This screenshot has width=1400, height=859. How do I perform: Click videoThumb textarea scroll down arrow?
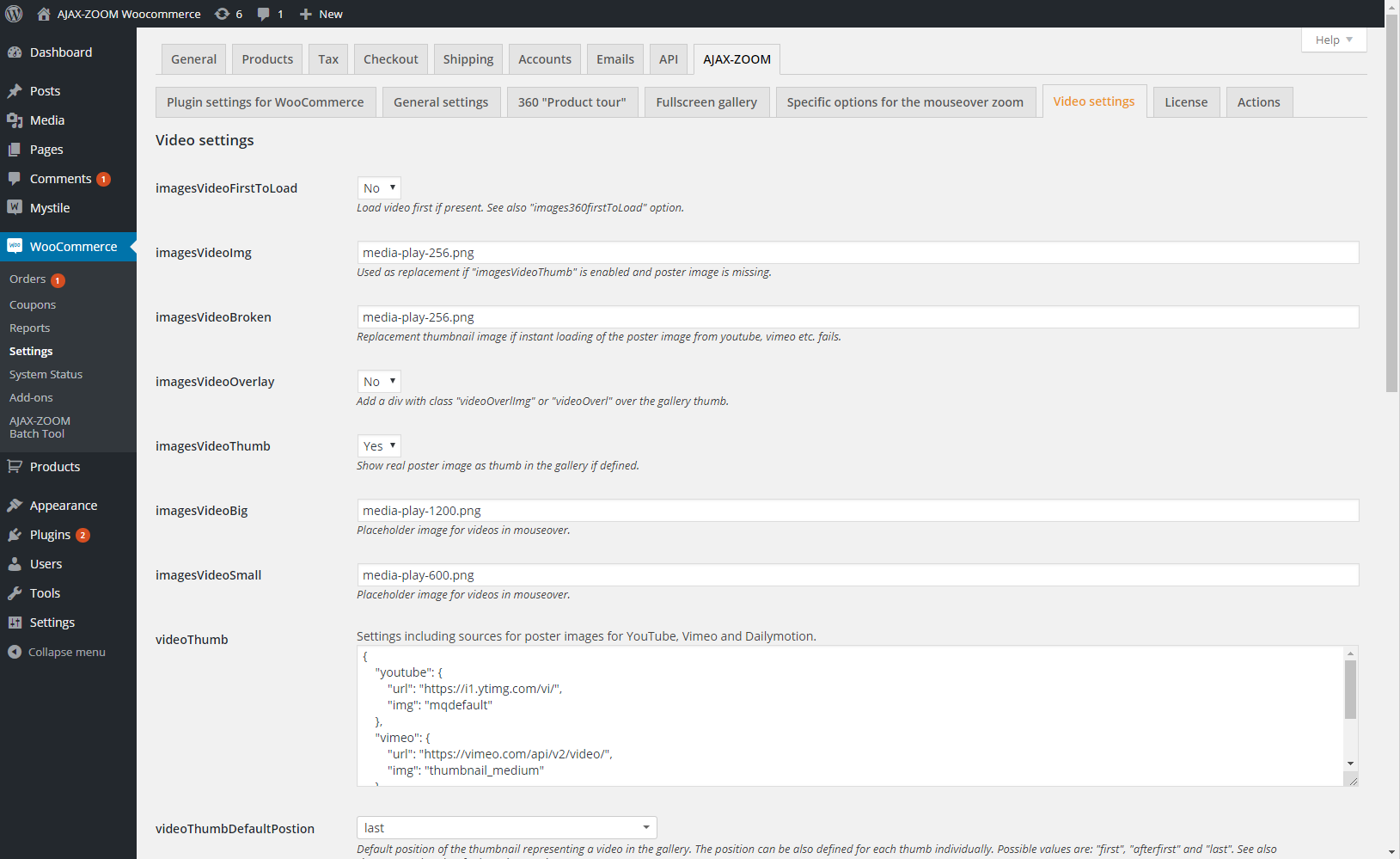(1351, 764)
